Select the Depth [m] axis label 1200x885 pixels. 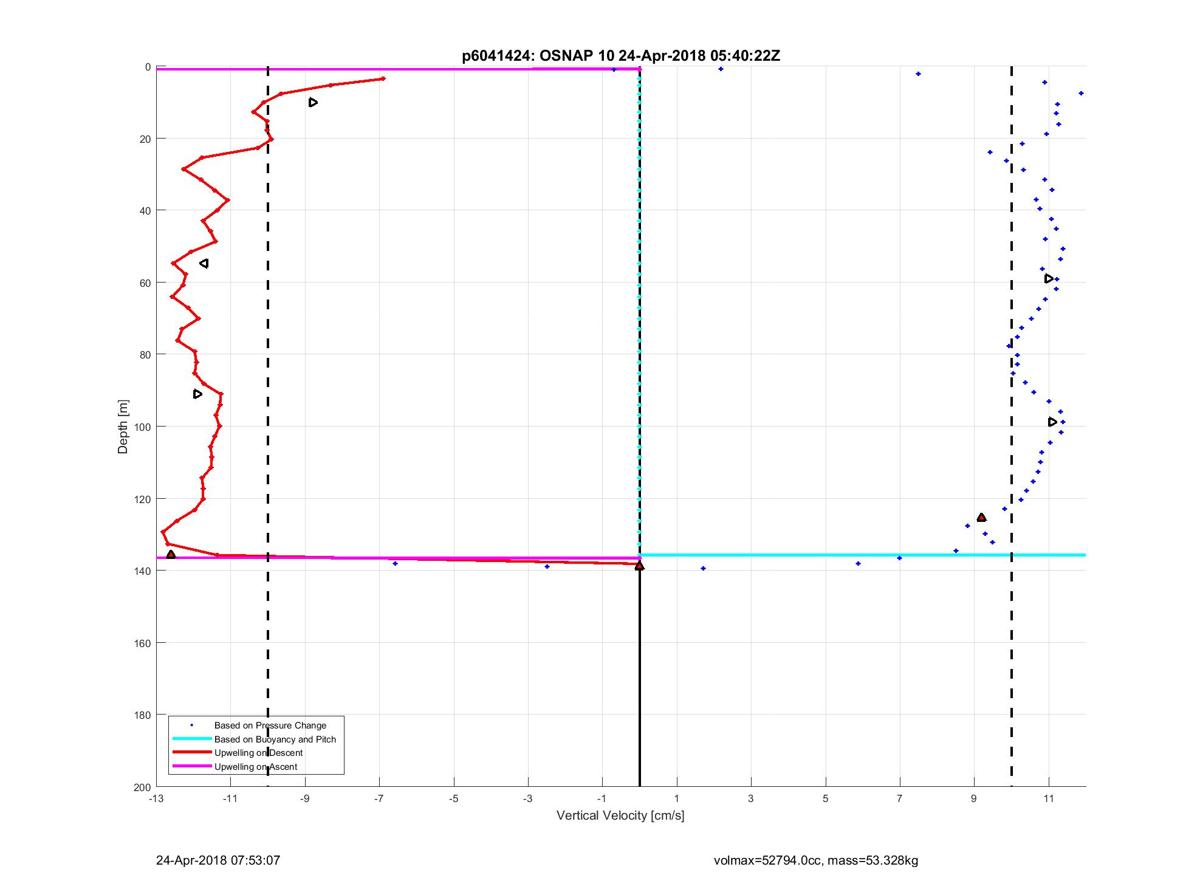click(x=123, y=427)
